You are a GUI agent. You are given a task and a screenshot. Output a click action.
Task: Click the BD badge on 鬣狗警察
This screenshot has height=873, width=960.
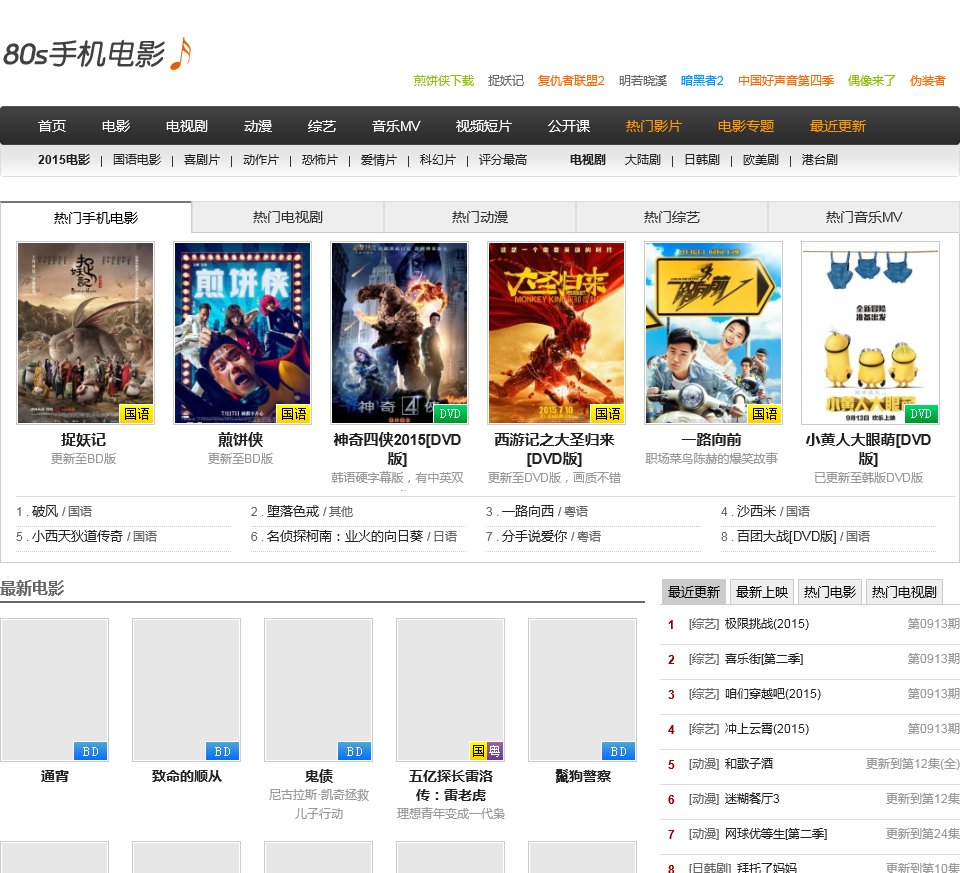[x=618, y=751]
